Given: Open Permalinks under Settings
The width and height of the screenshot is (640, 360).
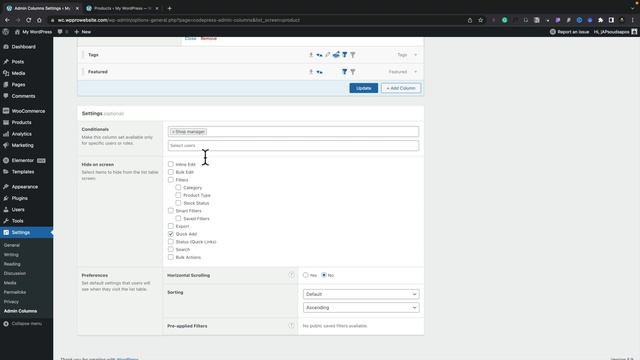Looking at the screenshot, I should (x=15, y=292).
